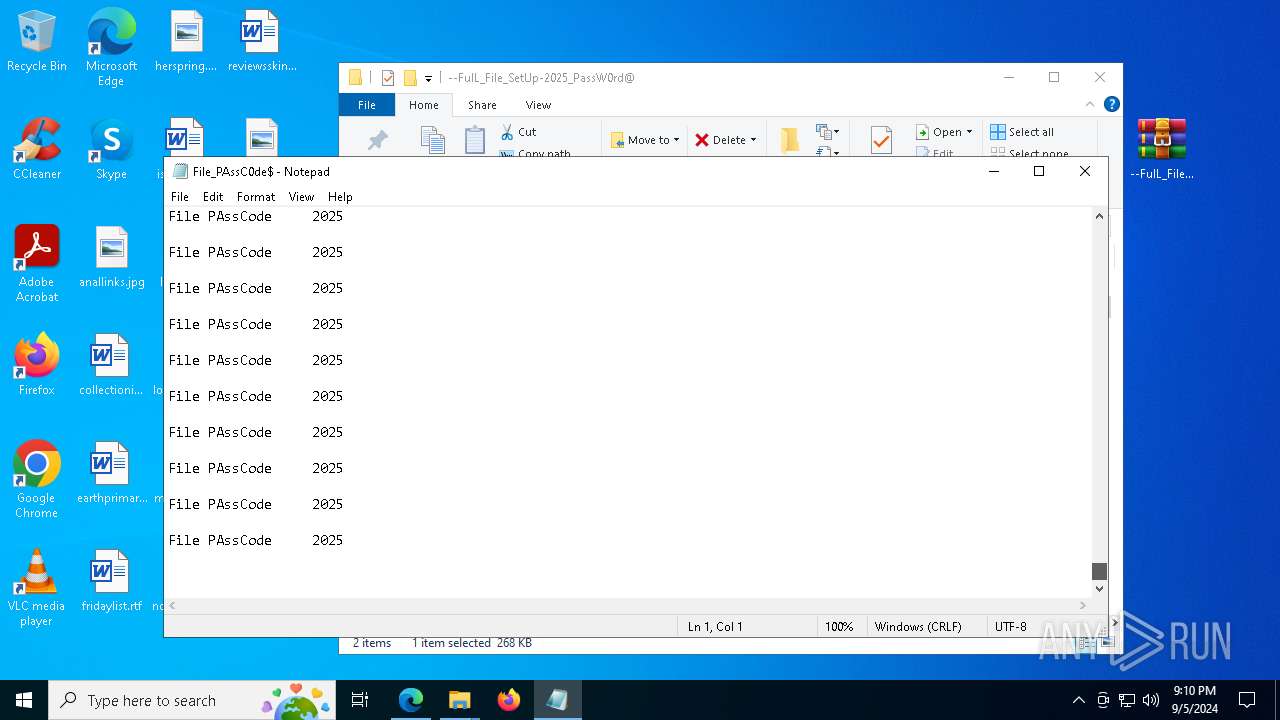
Task: Select the herspring image file on desktop
Action: pyautogui.click(x=186, y=42)
